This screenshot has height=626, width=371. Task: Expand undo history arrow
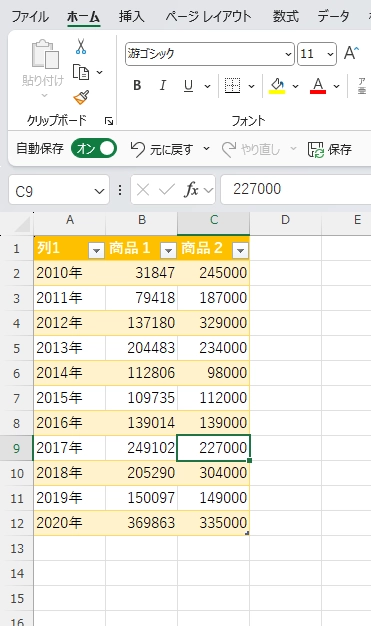pos(206,149)
